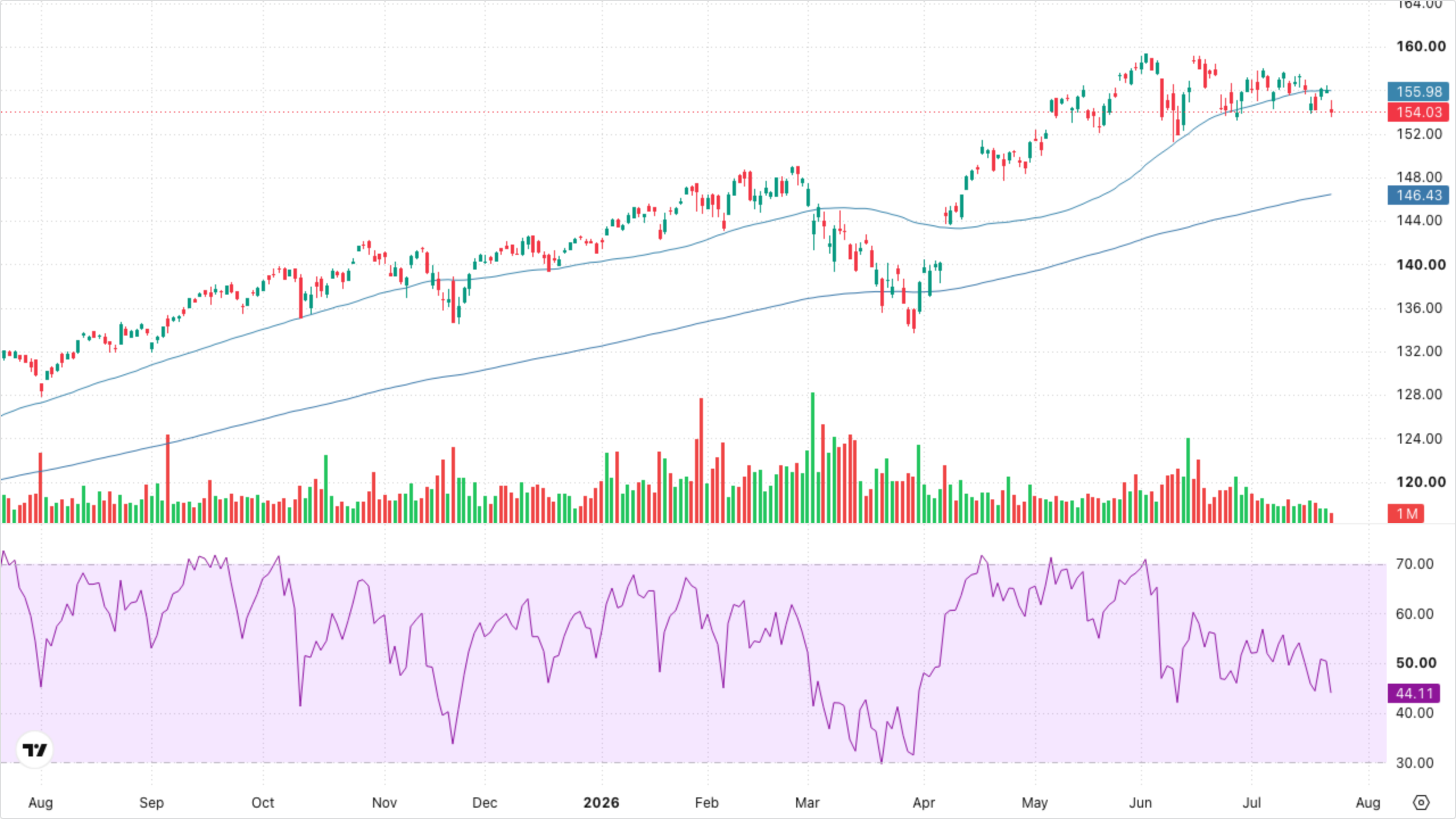
Task: Click the 148.00 price axis label
Action: tap(1420, 177)
